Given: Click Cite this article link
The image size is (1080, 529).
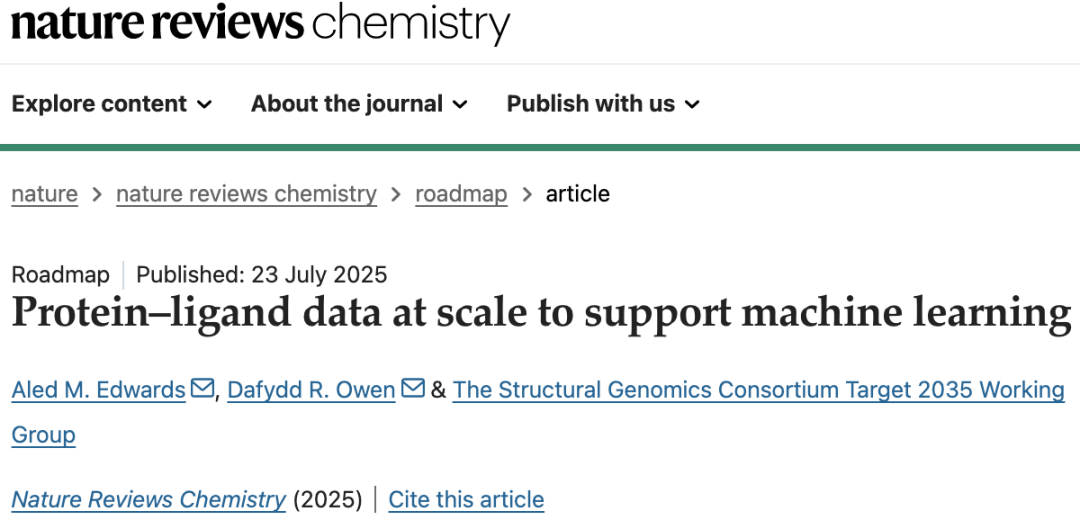Looking at the screenshot, I should point(466,499).
